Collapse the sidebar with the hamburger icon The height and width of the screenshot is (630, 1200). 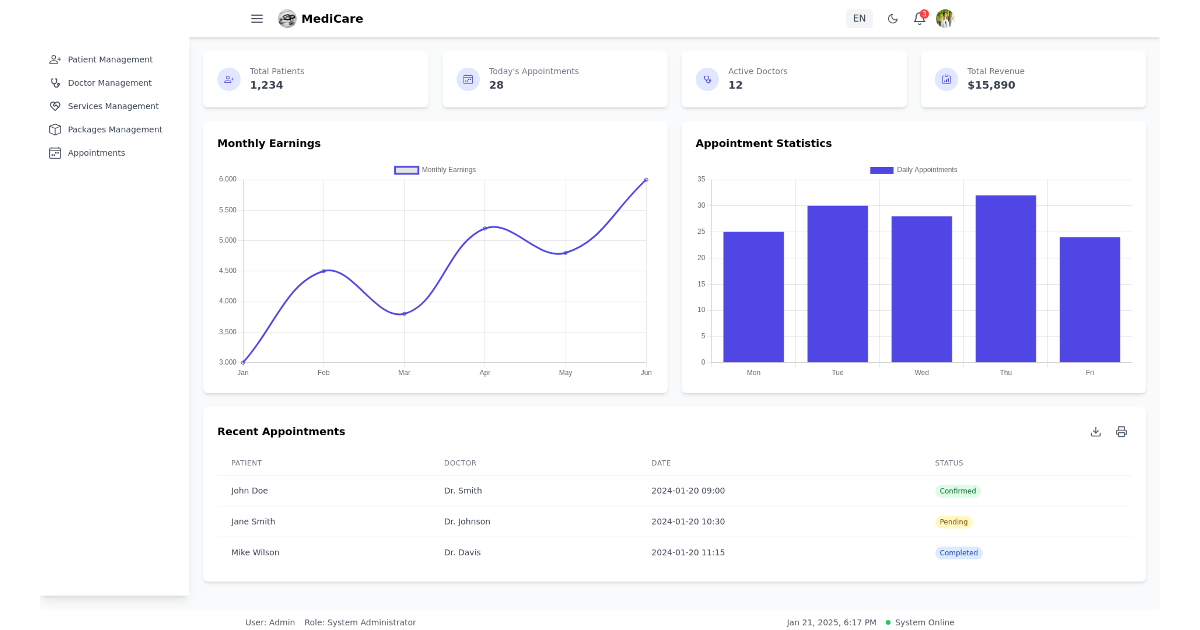(257, 18)
